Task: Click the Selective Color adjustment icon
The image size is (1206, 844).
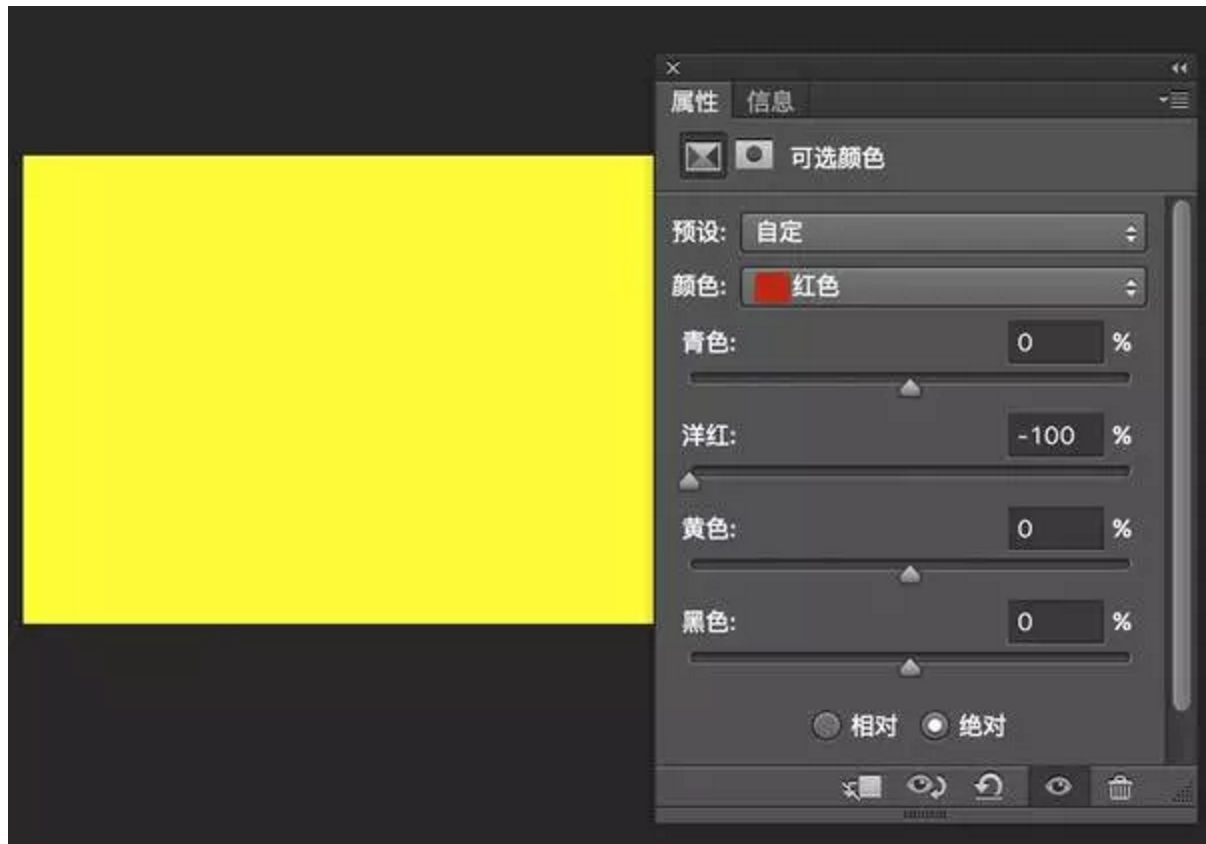Action: [701, 158]
